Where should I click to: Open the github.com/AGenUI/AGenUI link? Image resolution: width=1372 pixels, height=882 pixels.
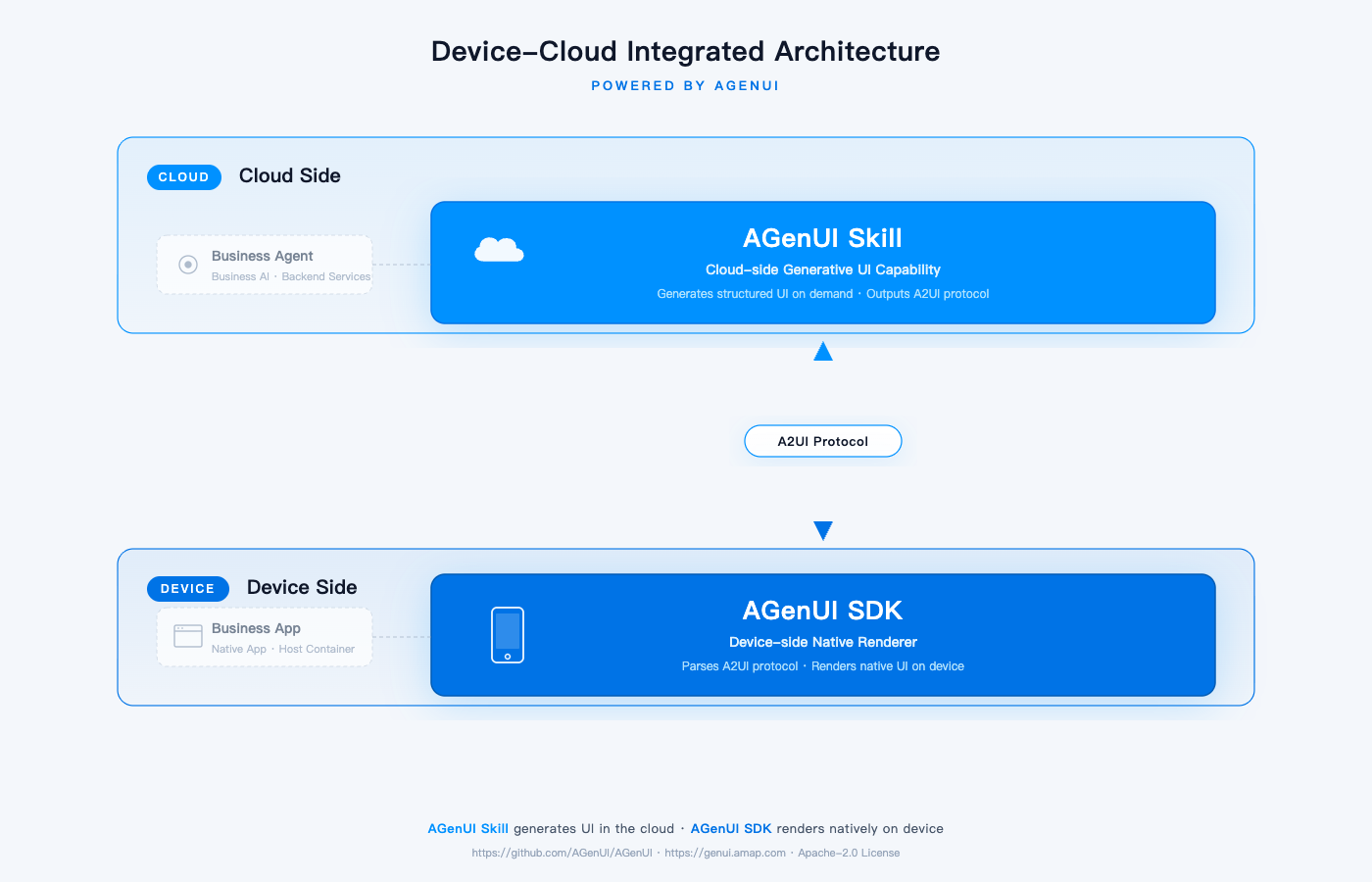562,853
